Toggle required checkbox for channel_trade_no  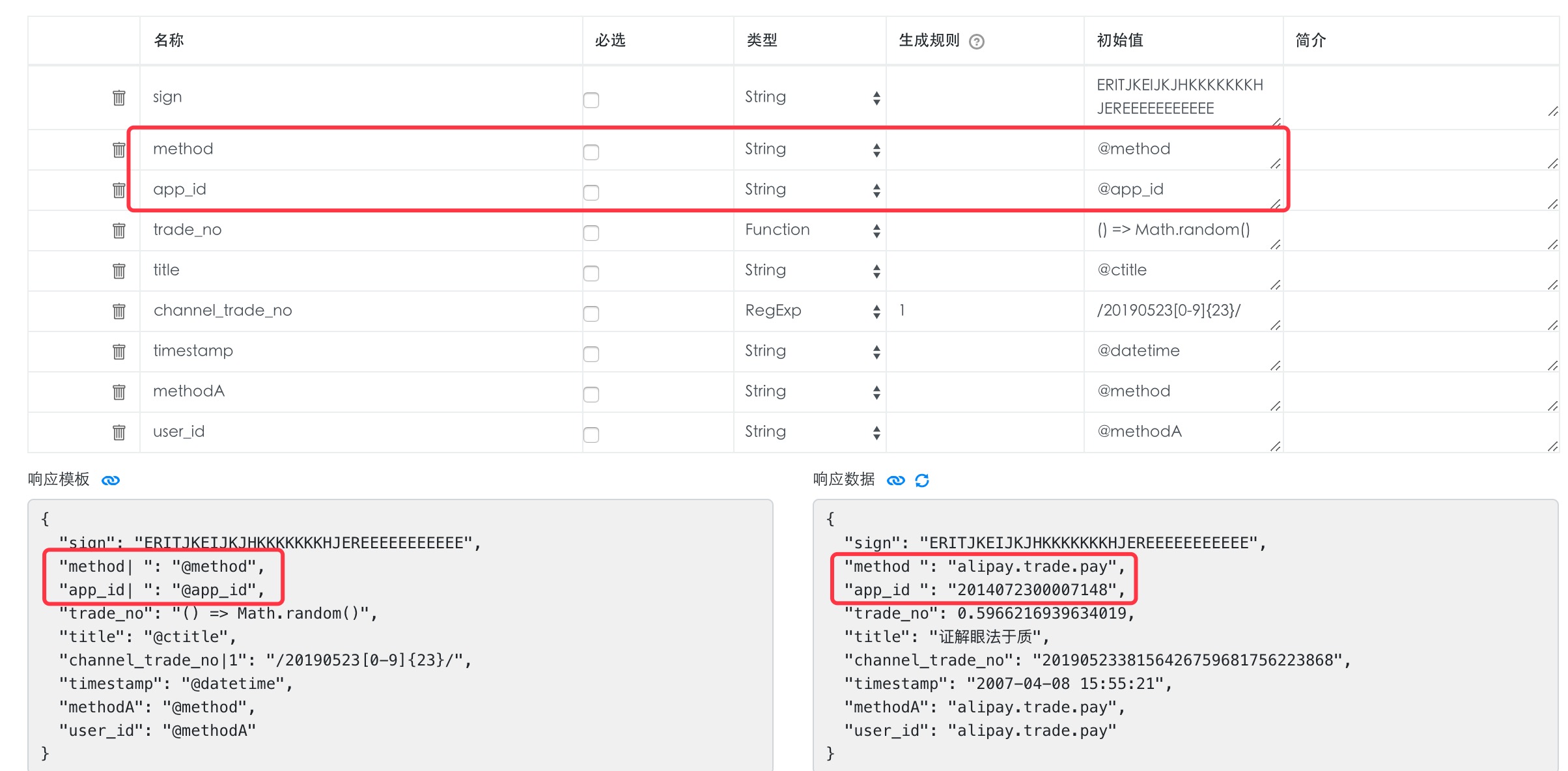point(591,313)
